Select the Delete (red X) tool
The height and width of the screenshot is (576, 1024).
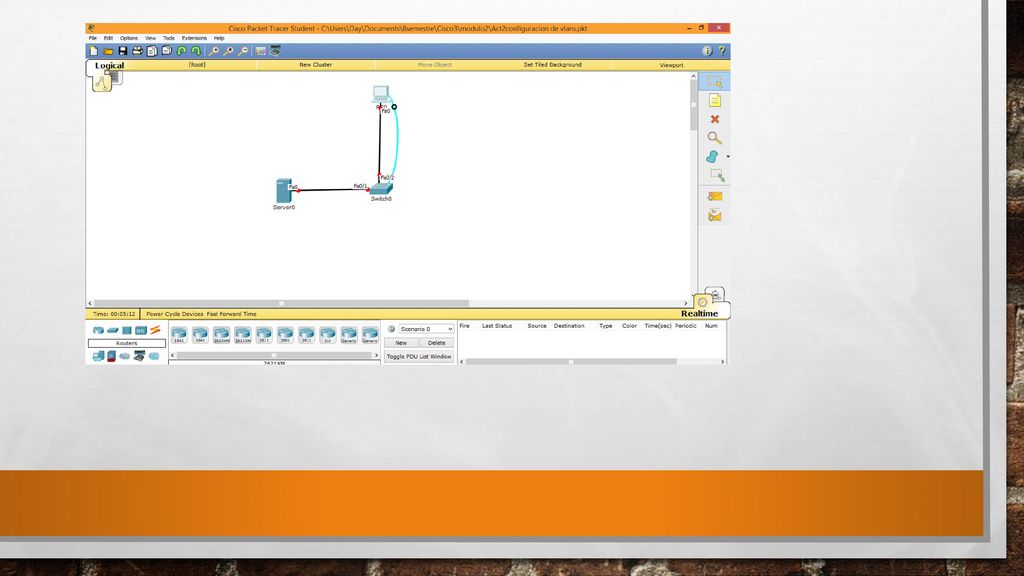tap(714, 120)
